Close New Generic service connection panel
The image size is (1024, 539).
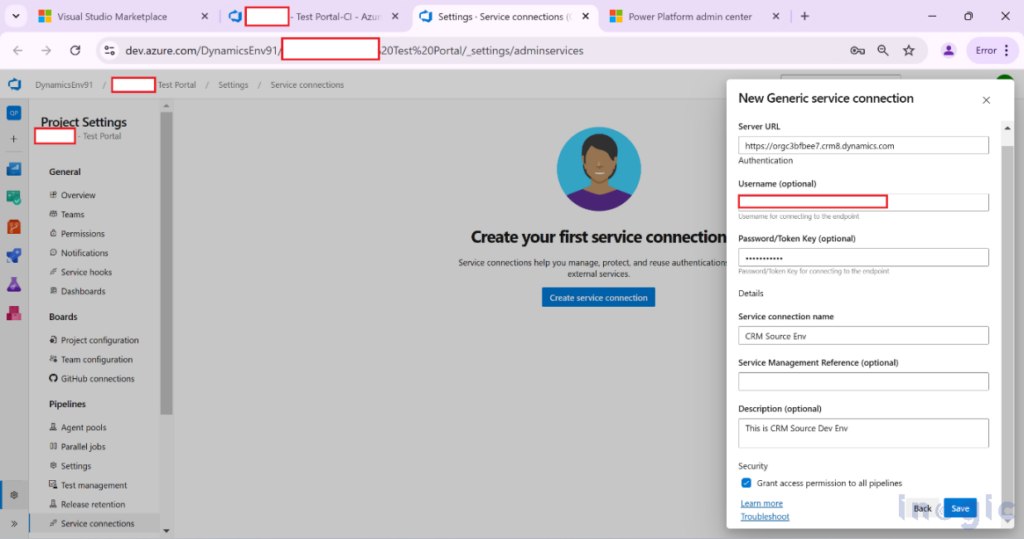point(986,100)
